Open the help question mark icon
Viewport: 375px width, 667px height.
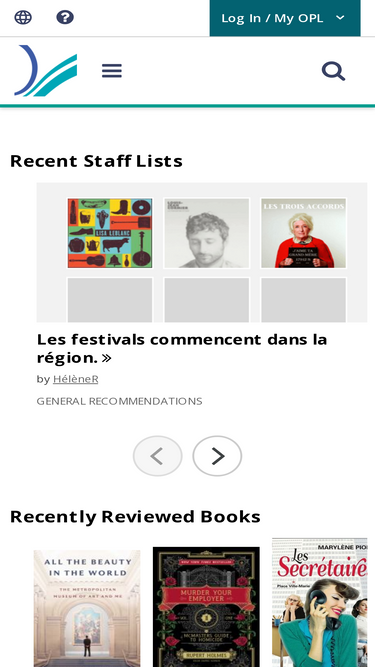point(65,17)
